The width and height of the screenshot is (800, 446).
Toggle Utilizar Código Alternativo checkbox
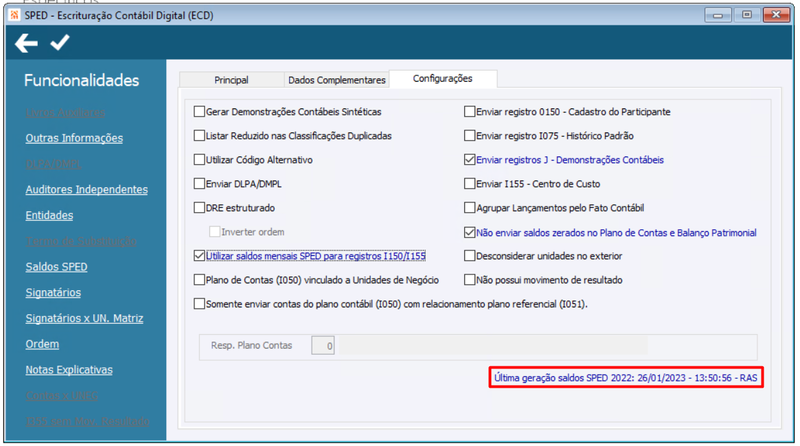pyautogui.click(x=199, y=160)
